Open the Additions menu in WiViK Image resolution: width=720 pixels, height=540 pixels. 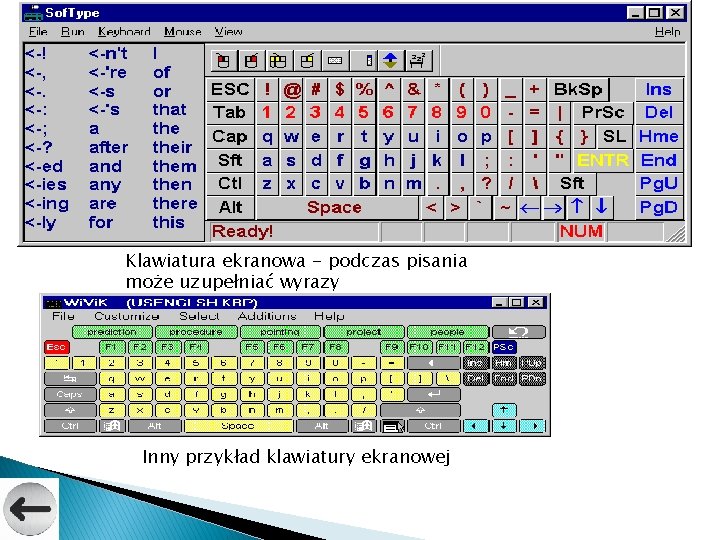point(267,316)
